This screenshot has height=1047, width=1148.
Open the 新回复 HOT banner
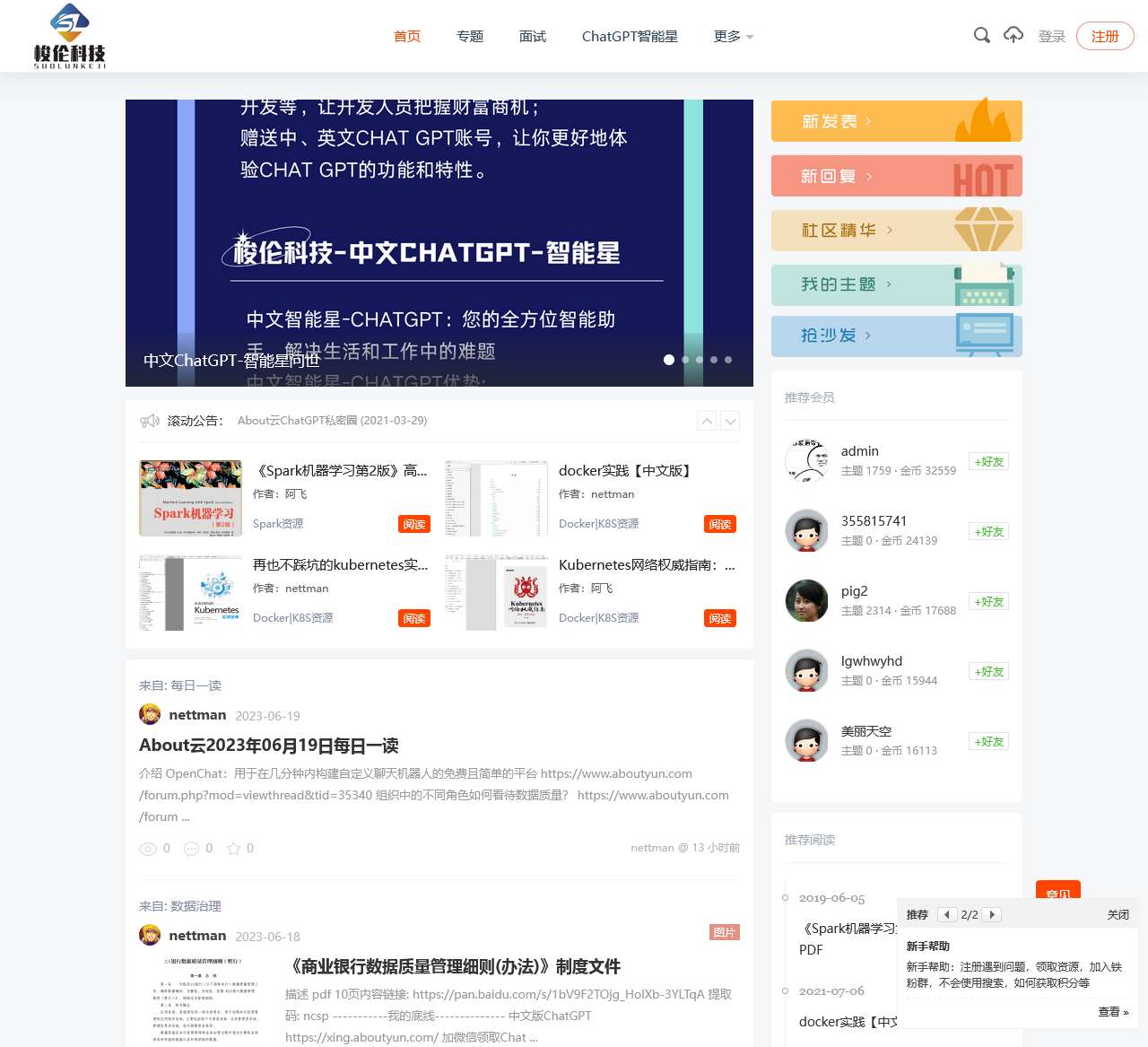pyautogui.click(x=897, y=176)
